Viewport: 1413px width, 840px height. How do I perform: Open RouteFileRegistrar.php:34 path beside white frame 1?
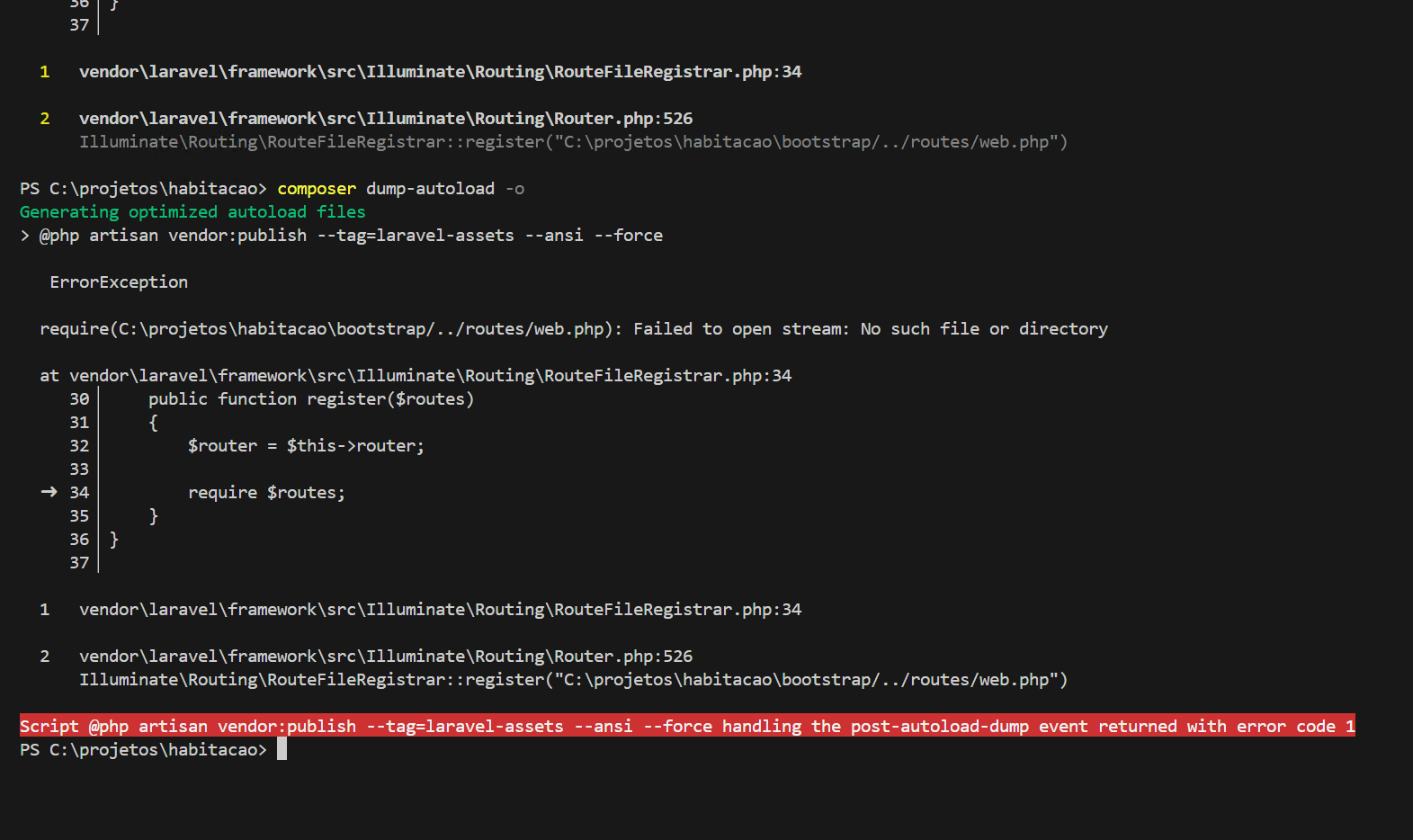point(440,610)
